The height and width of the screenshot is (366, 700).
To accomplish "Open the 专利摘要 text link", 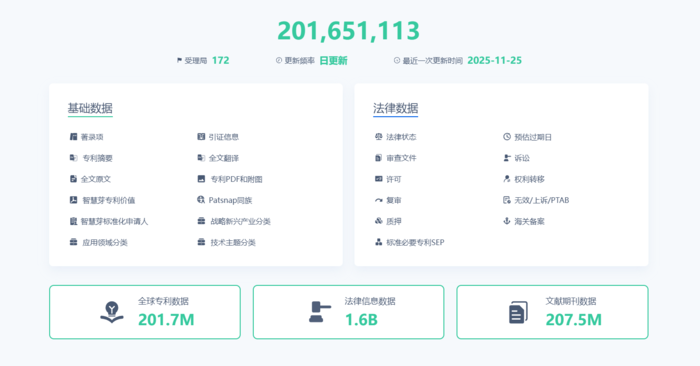I will click(x=97, y=158).
